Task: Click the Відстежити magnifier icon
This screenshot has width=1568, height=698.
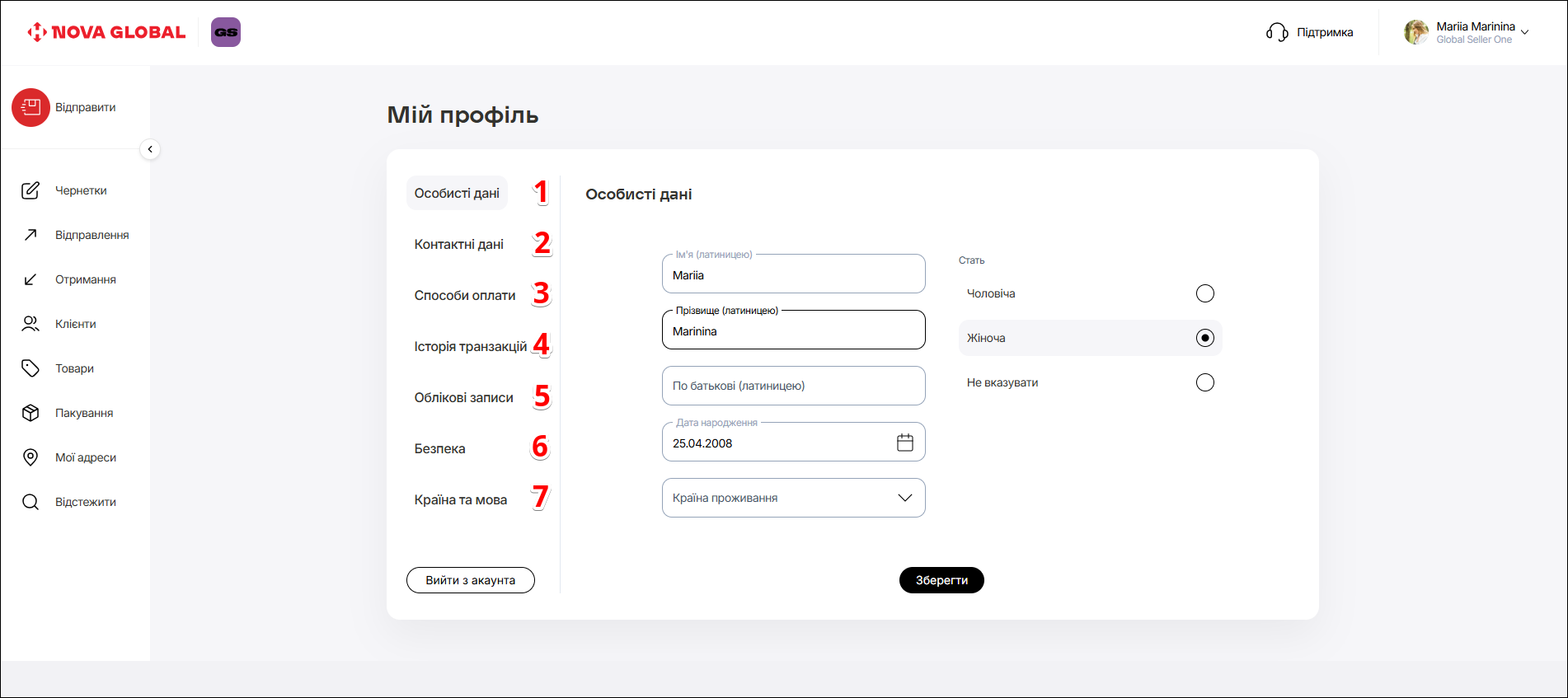Action: click(31, 502)
